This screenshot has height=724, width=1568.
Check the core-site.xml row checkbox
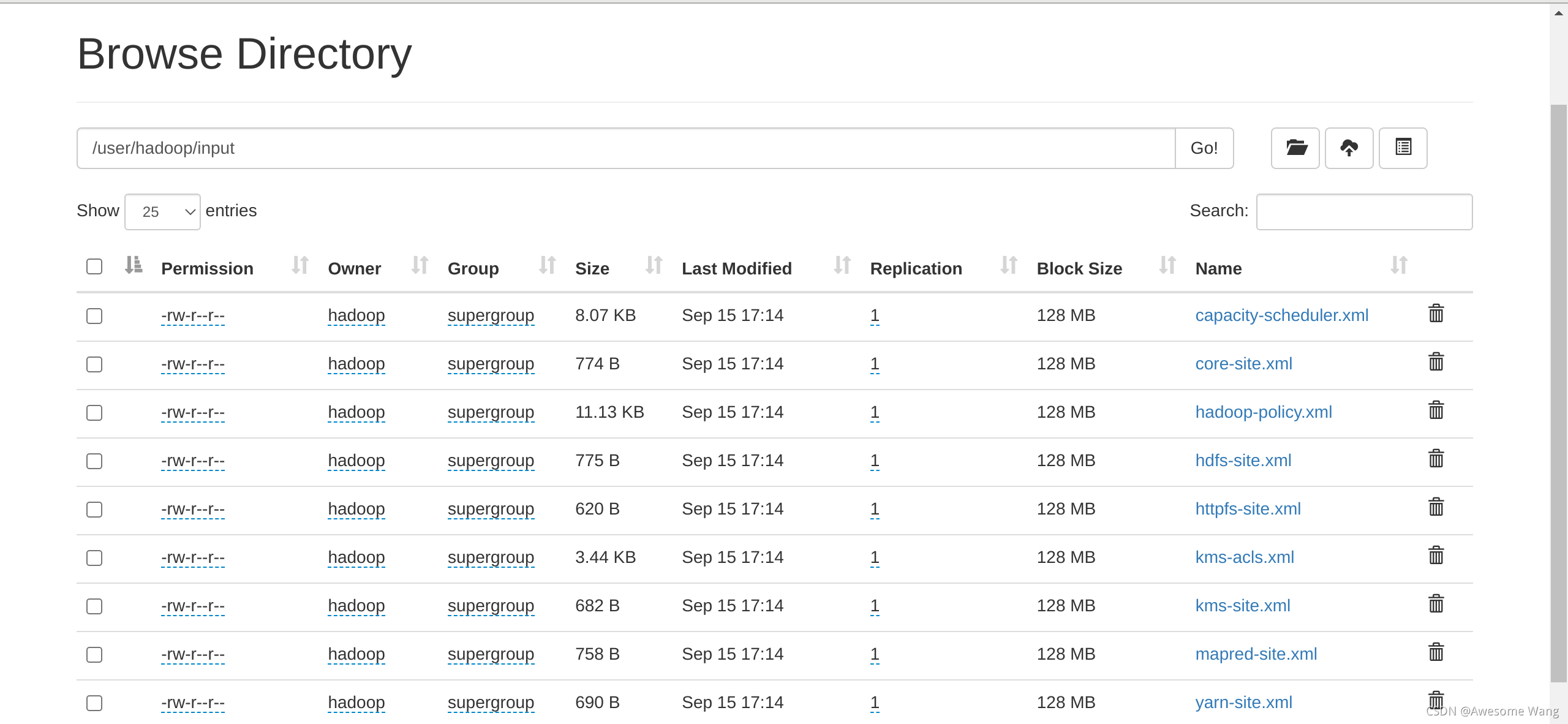tap(94, 364)
